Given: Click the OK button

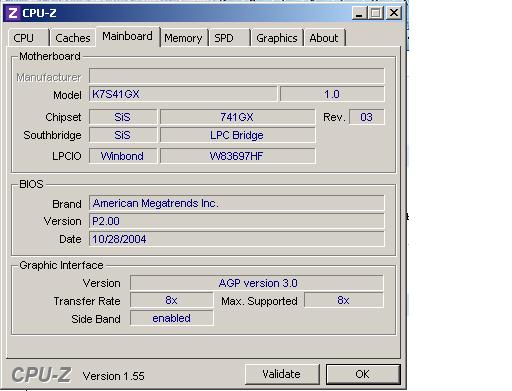Looking at the screenshot, I should (363, 374).
